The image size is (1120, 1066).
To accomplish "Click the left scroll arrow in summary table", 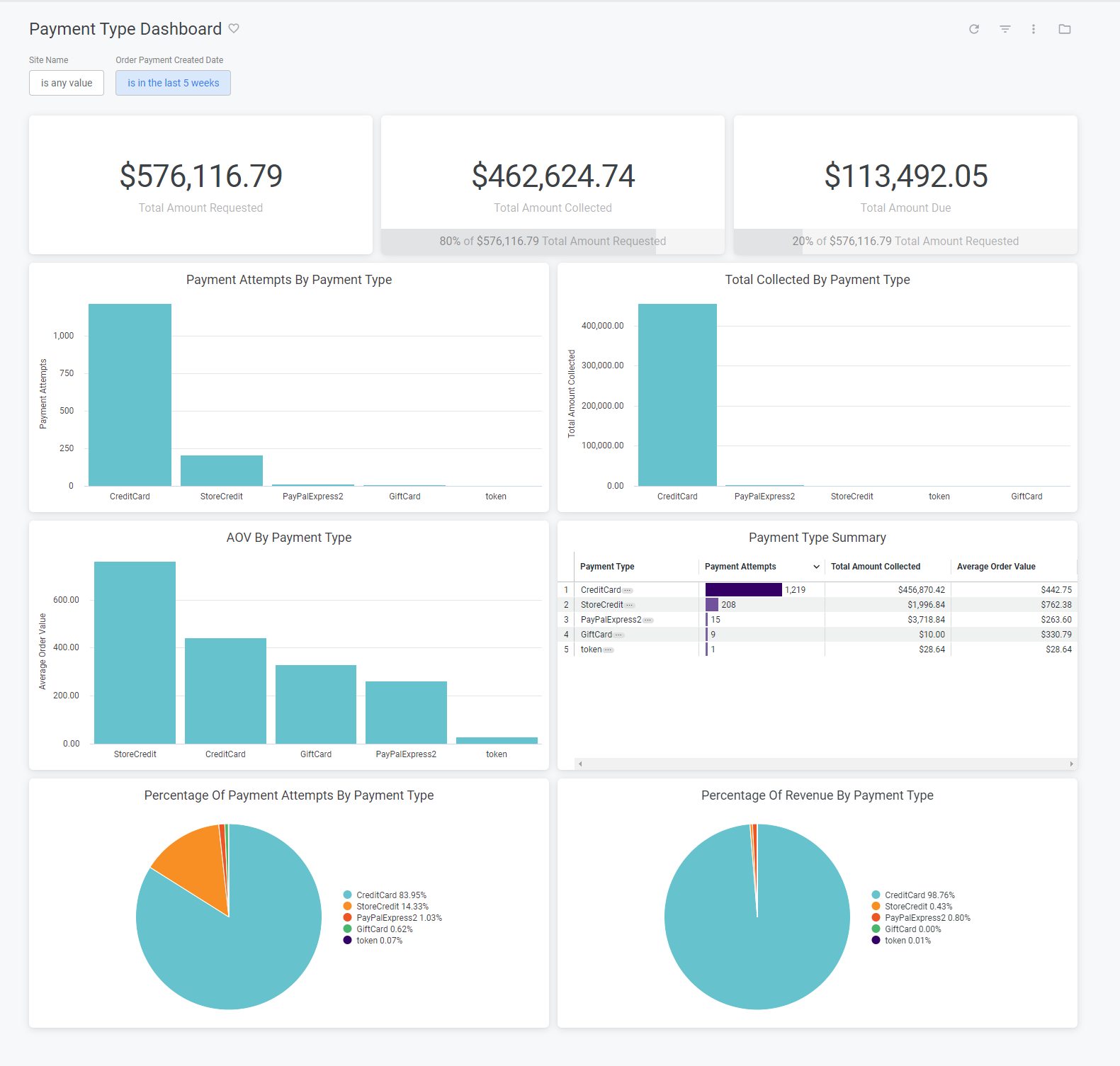I will tap(580, 764).
